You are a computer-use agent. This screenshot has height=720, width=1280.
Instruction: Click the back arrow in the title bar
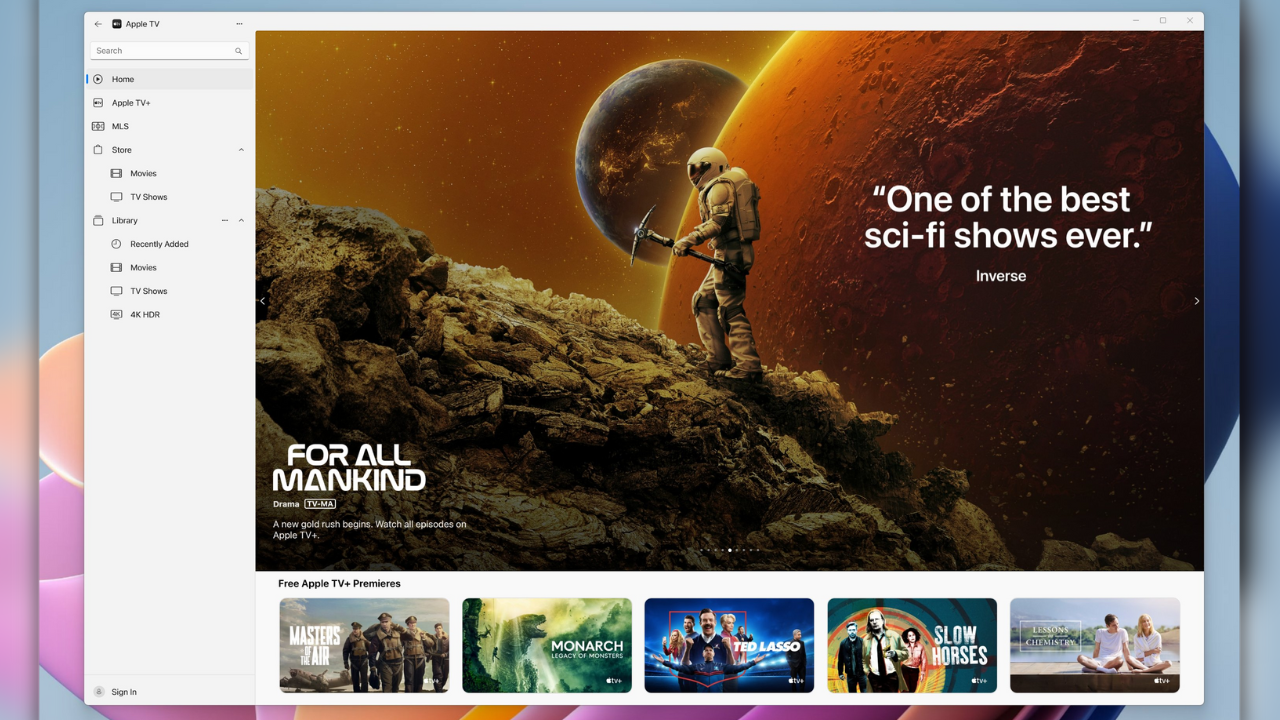(x=98, y=24)
